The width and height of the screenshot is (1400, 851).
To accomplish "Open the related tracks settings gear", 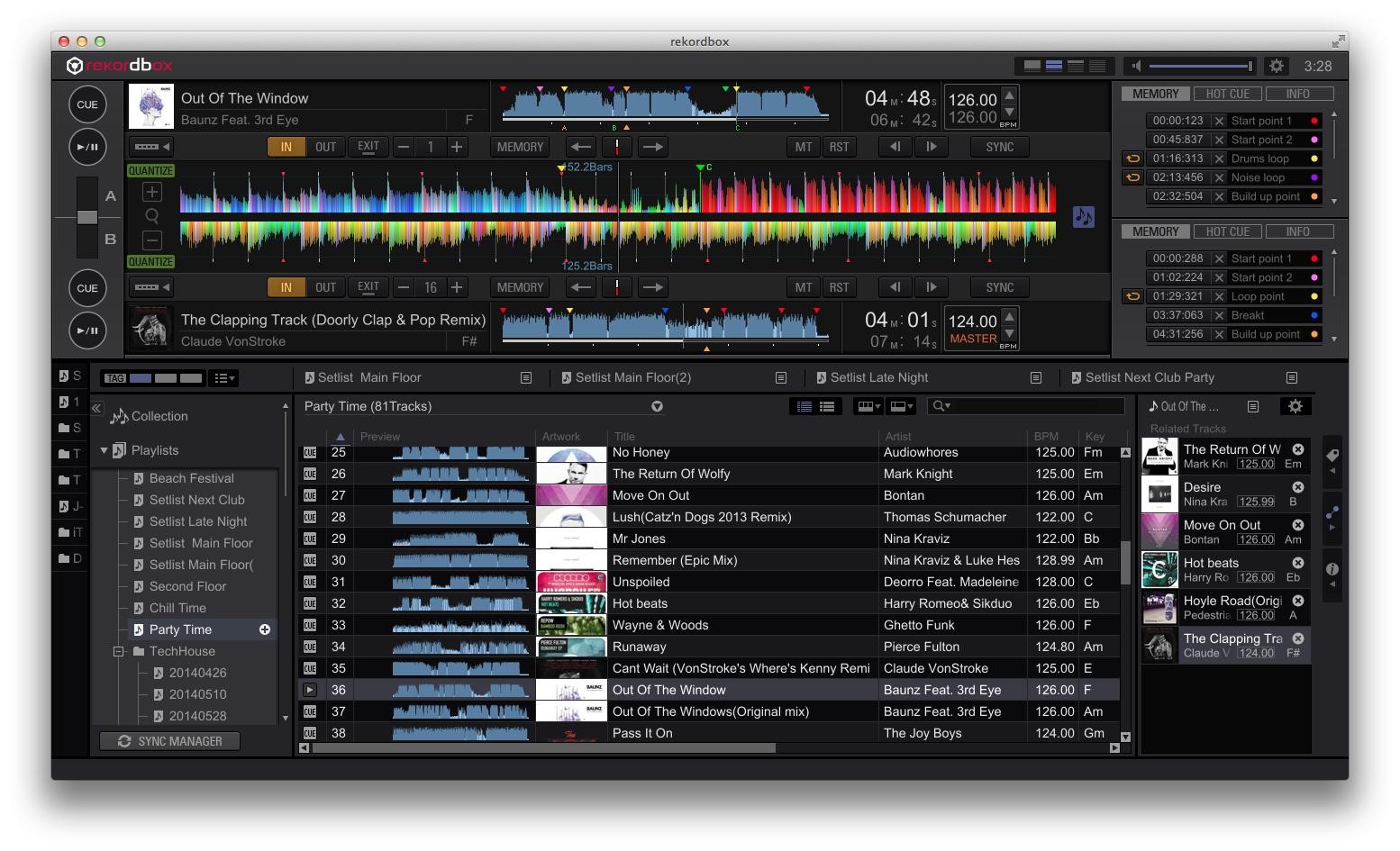I will point(1295,406).
